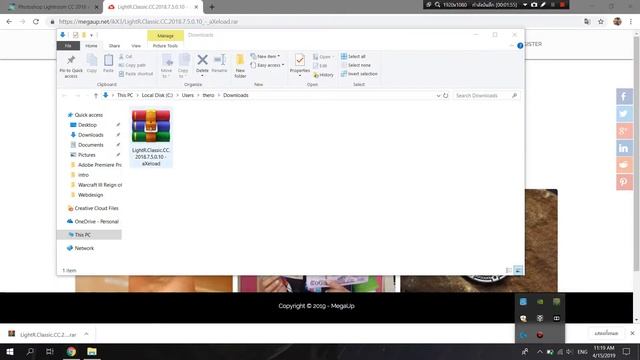Click Cut in Clipboard group
Image resolution: width=640 pixels, height=360 pixels.
click(125, 56)
